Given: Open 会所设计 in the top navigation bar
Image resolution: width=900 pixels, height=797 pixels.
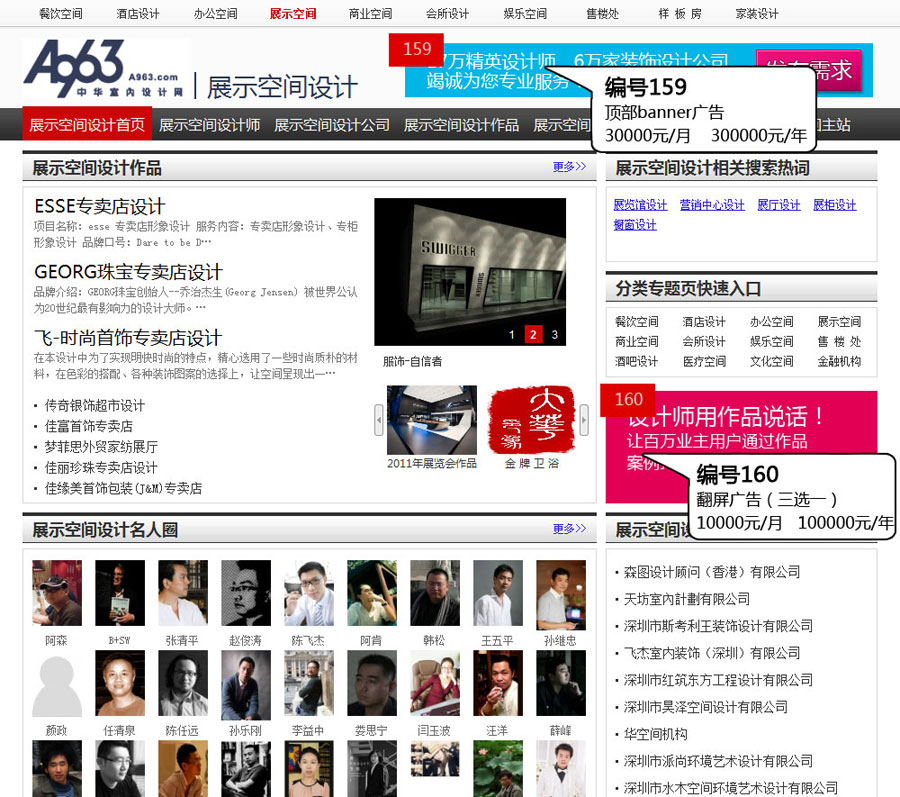Looking at the screenshot, I should click(448, 13).
